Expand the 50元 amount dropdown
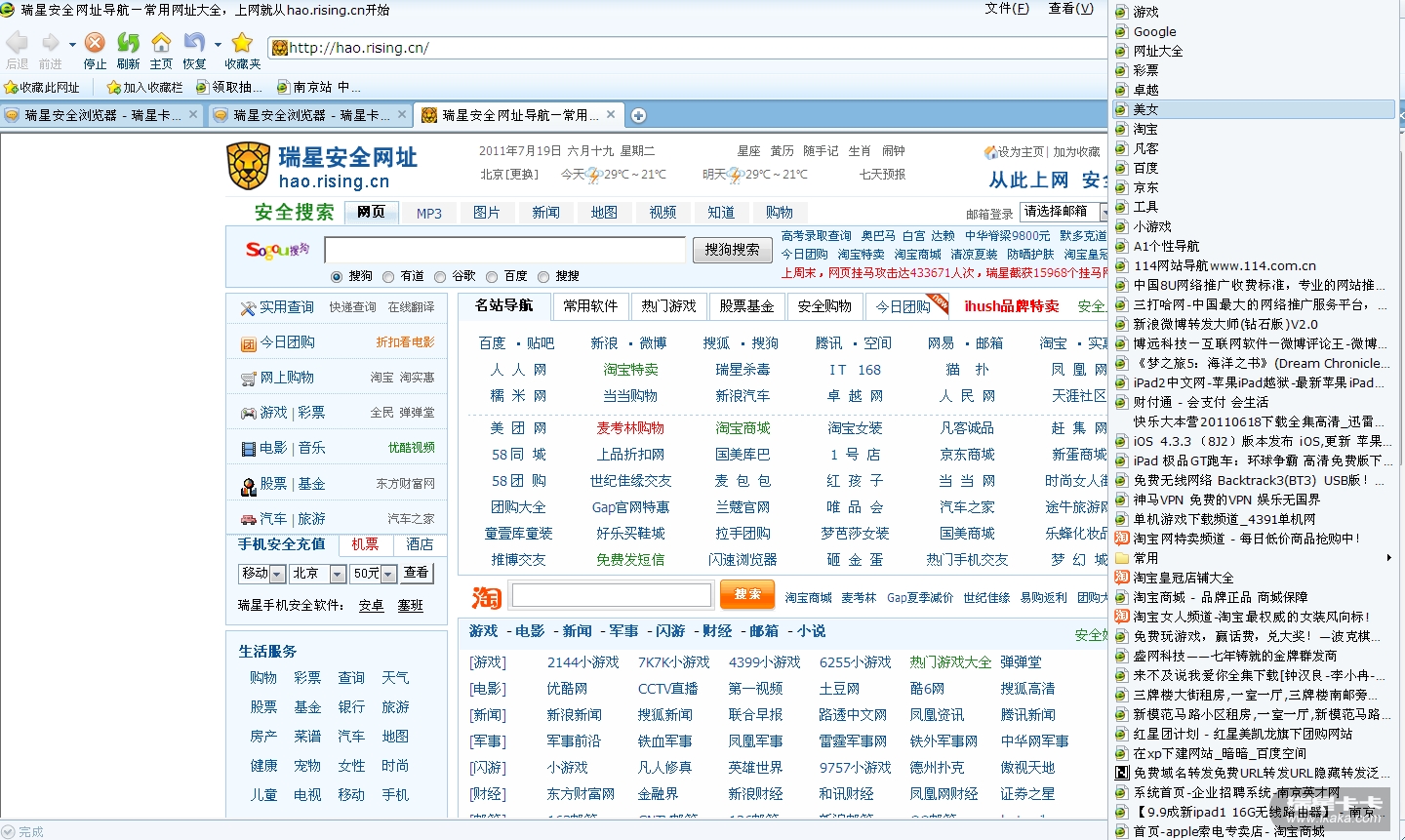 [x=388, y=574]
